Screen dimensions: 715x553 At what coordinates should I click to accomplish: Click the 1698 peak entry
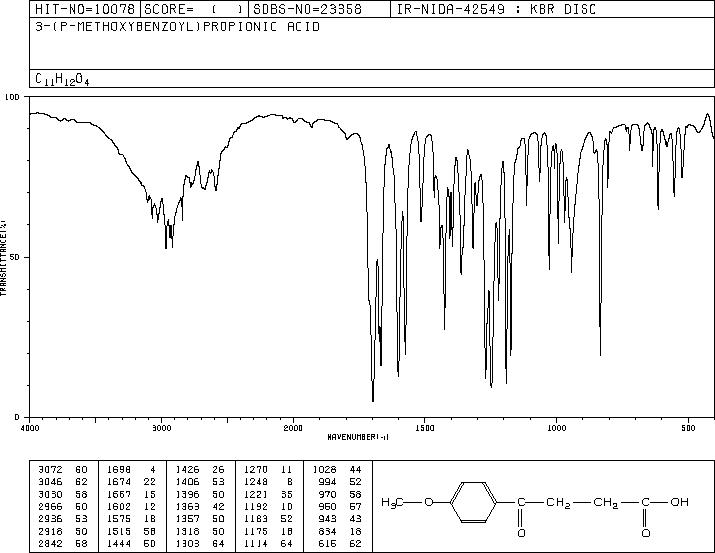click(x=131, y=469)
